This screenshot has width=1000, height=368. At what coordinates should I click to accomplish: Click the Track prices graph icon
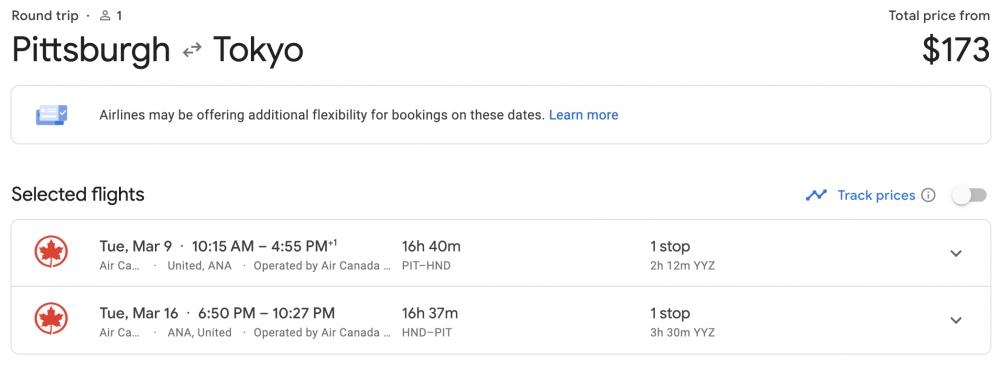(x=816, y=195)
